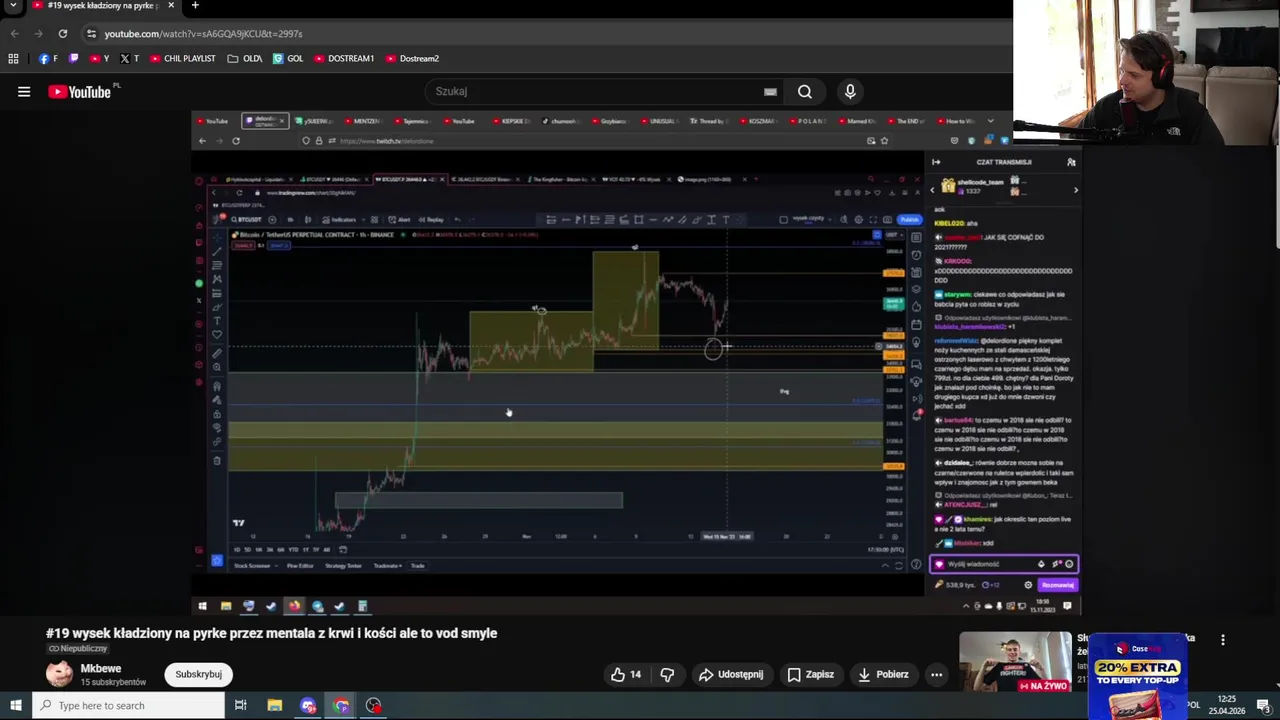Screen dimensions: 1280x720
Task: Open a new browser tab
Action: point(195,5)
